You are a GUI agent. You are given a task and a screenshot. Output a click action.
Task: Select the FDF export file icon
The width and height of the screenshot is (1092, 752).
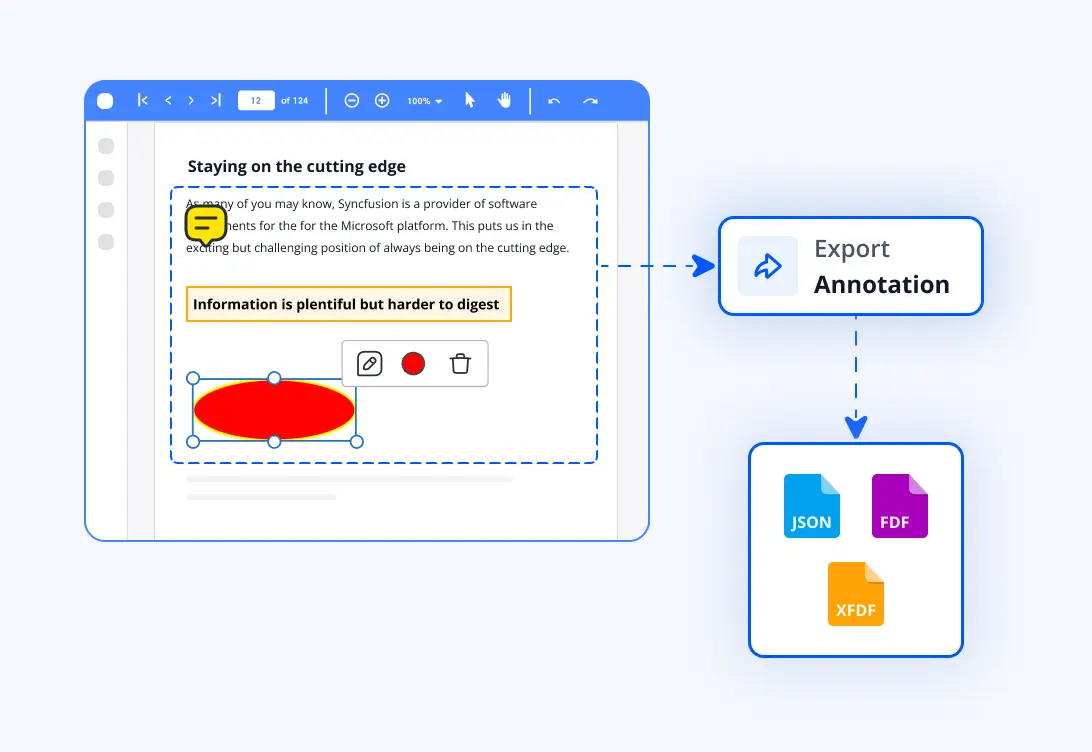pyautogui.click(x=898, y=505)
